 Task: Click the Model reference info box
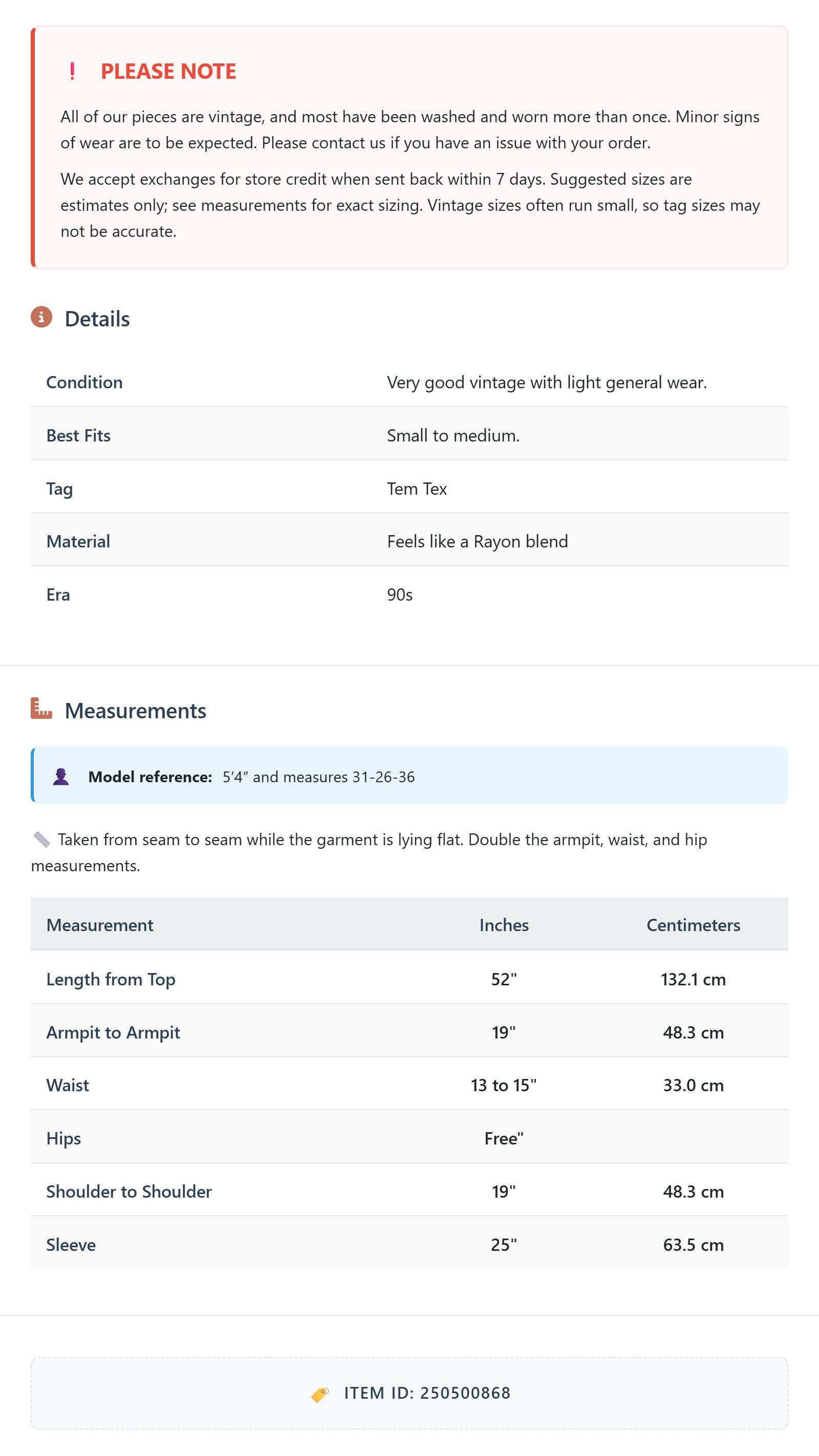tap(409, 776)
